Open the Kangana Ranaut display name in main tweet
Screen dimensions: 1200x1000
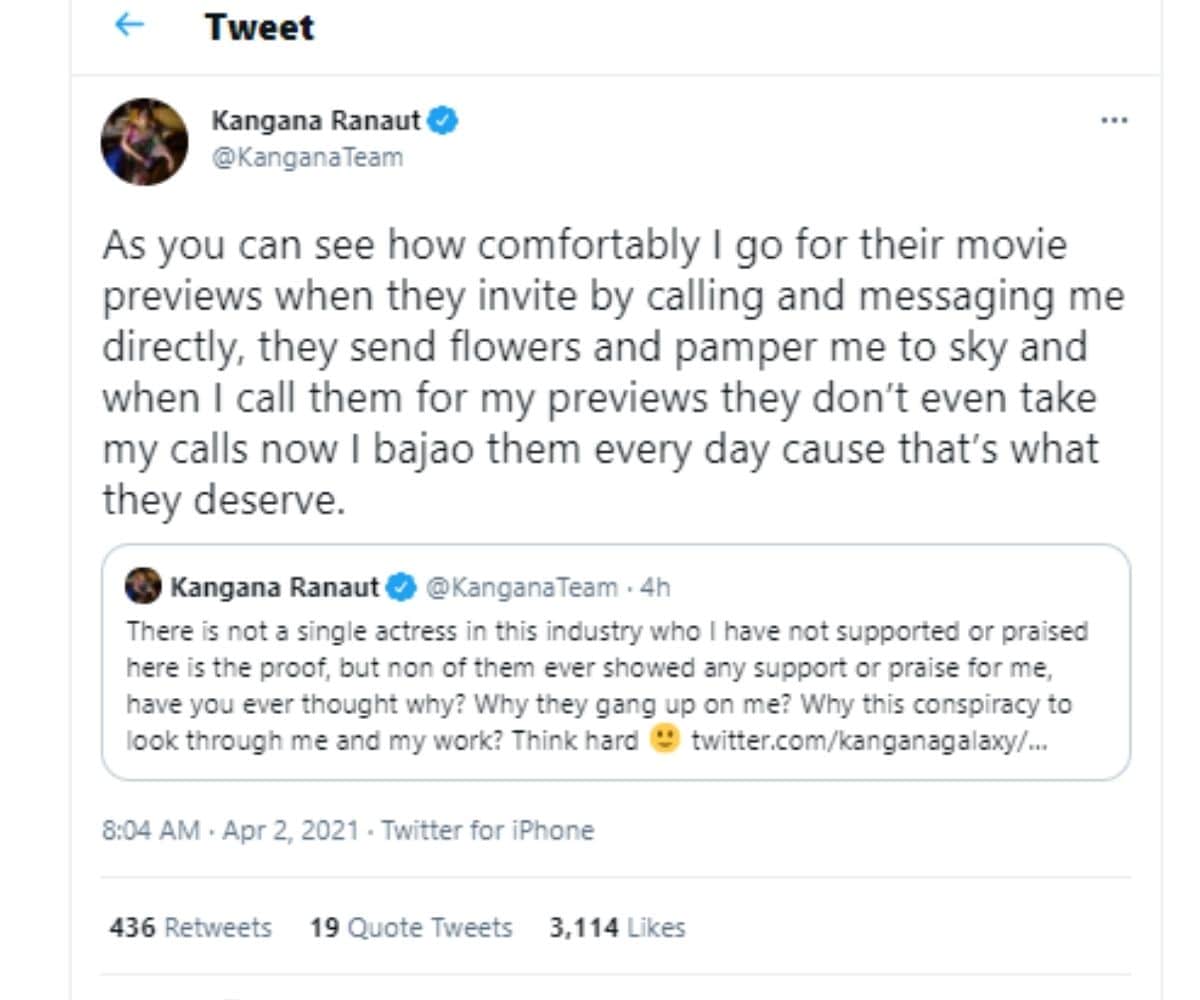[x=316, y=122]
